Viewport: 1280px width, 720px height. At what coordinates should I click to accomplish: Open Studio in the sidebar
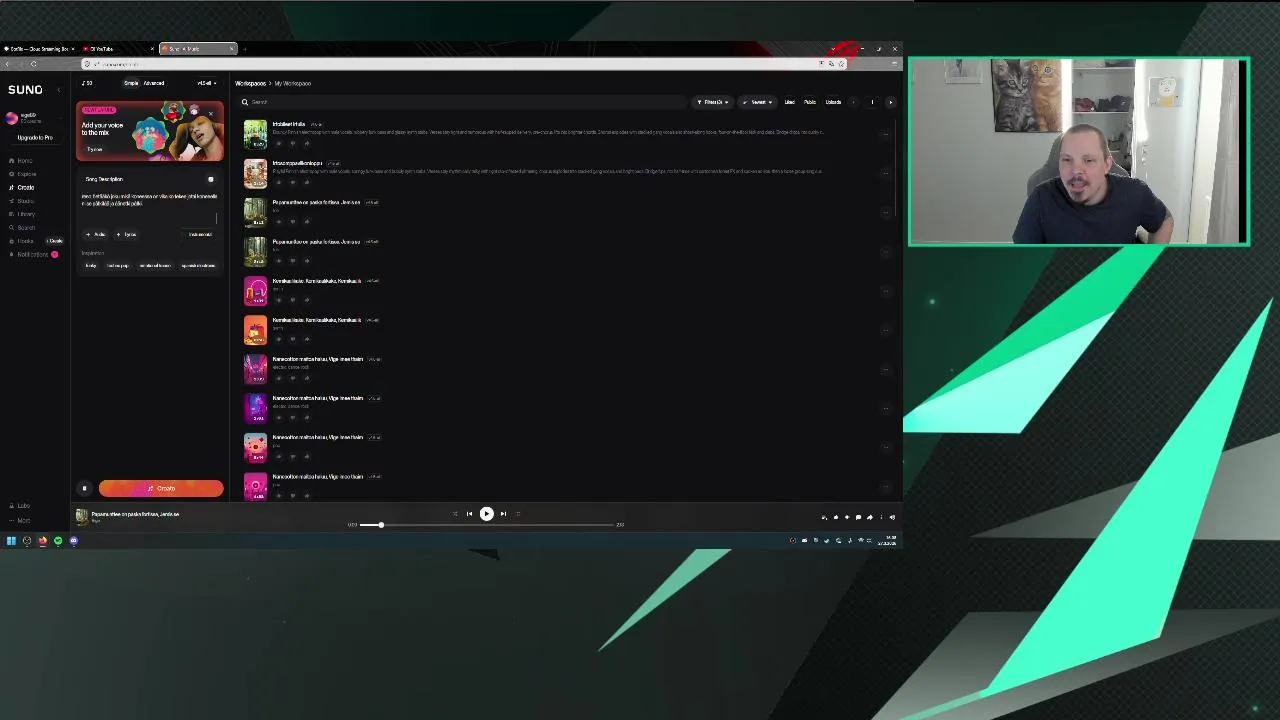(x=22, y=201)
